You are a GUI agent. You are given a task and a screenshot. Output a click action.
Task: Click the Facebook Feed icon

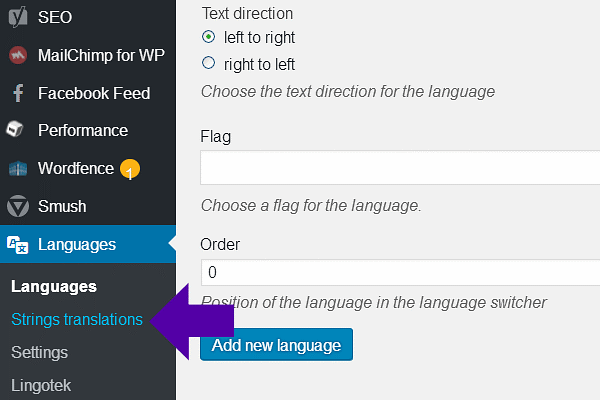point(17,93)
